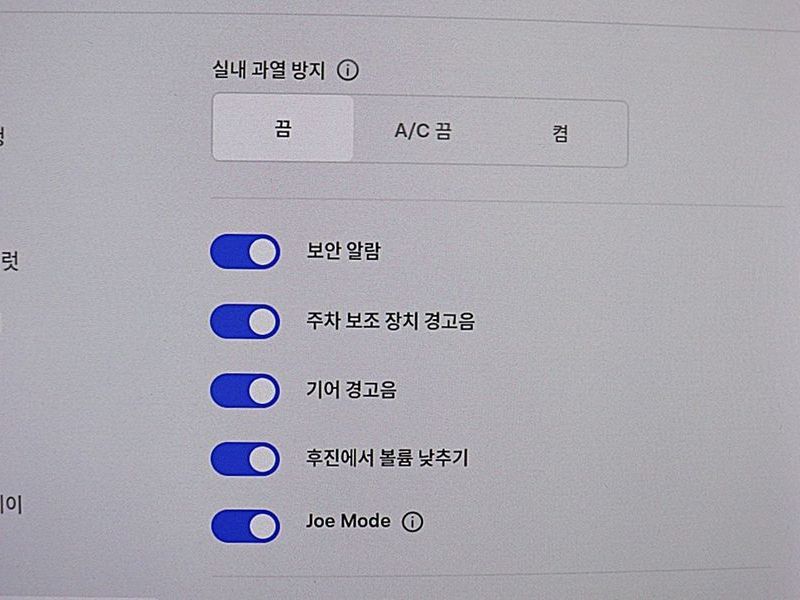Turn off the 기어 경고음 switch
This screenshot has width=800, height=600.
coord(245,391)
